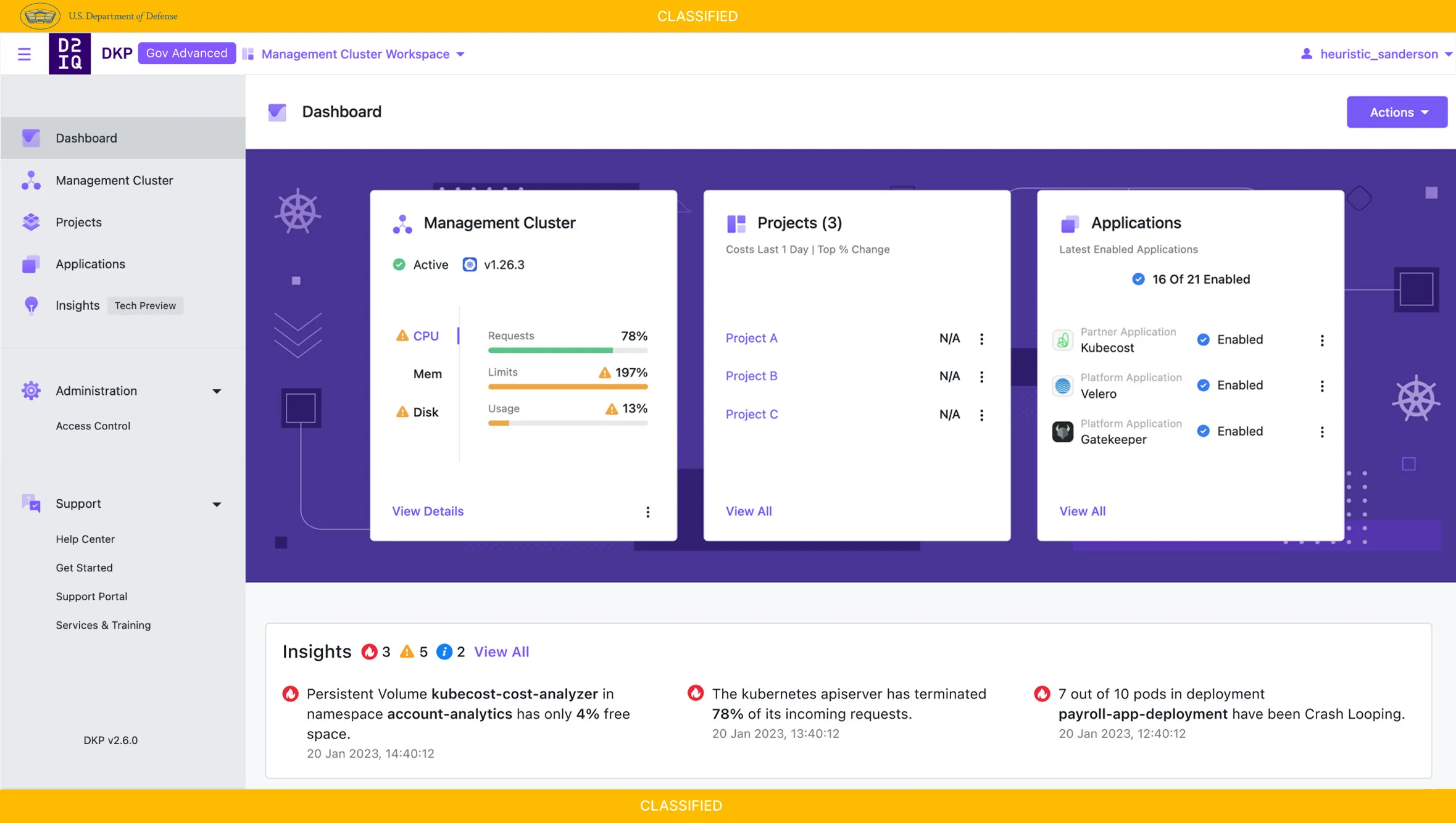
Task: Open Project C three-dot menu
Action: pos(981,415)
